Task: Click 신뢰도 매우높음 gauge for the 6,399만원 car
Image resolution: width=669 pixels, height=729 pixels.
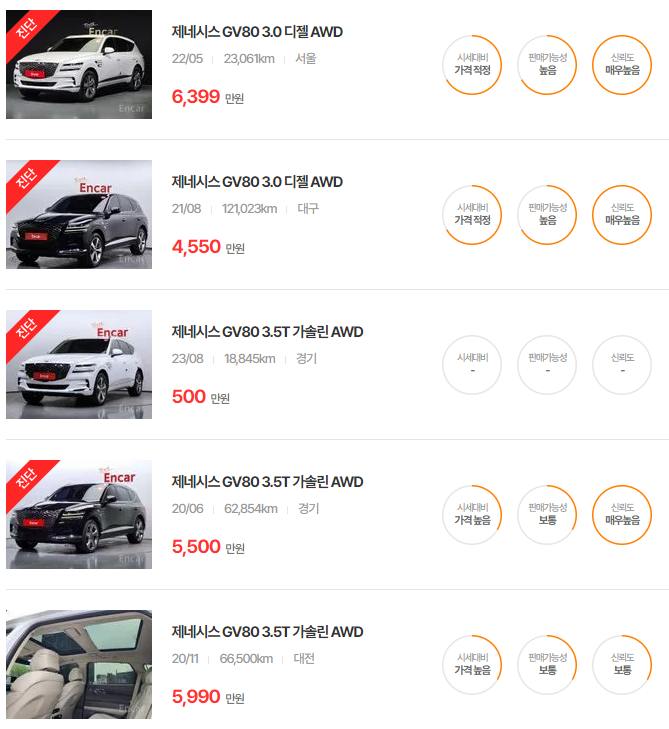Action: [x=622, y=65]
